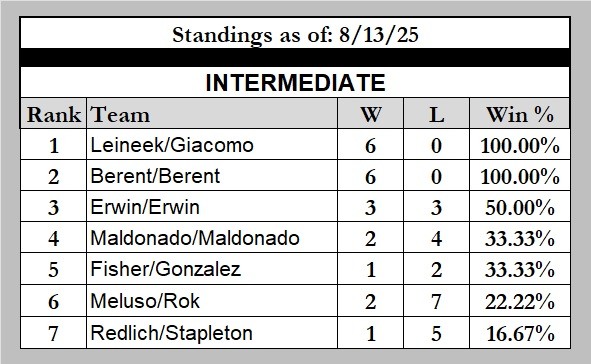Click the Maldonado/Maldonado team cell
The width and height of the screenshot is (591, 364).
(212, 237)
